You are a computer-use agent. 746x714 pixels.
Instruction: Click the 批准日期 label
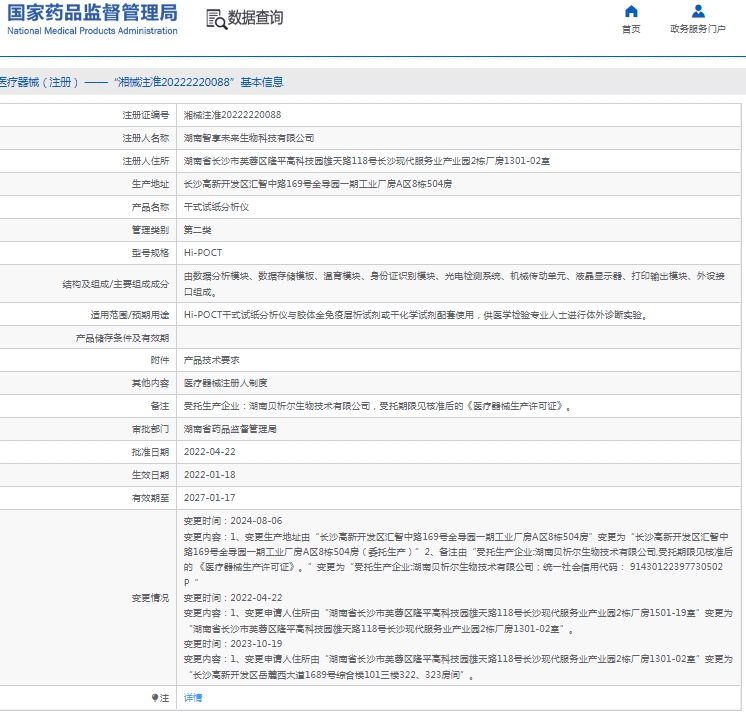coord(150,452)
